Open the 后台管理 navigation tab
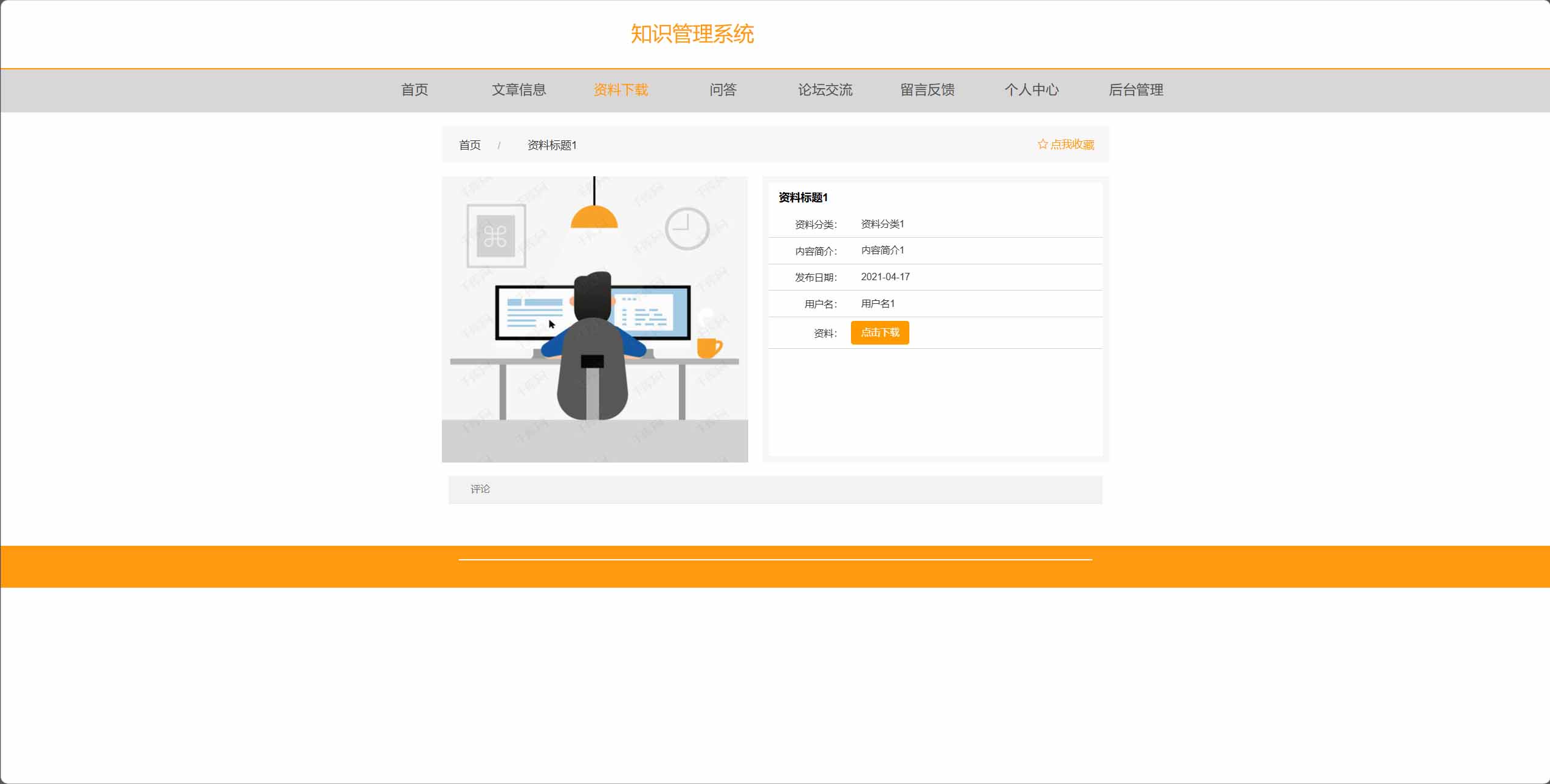The width and height of the screenshot is (1550, 784). (1135, 90)
